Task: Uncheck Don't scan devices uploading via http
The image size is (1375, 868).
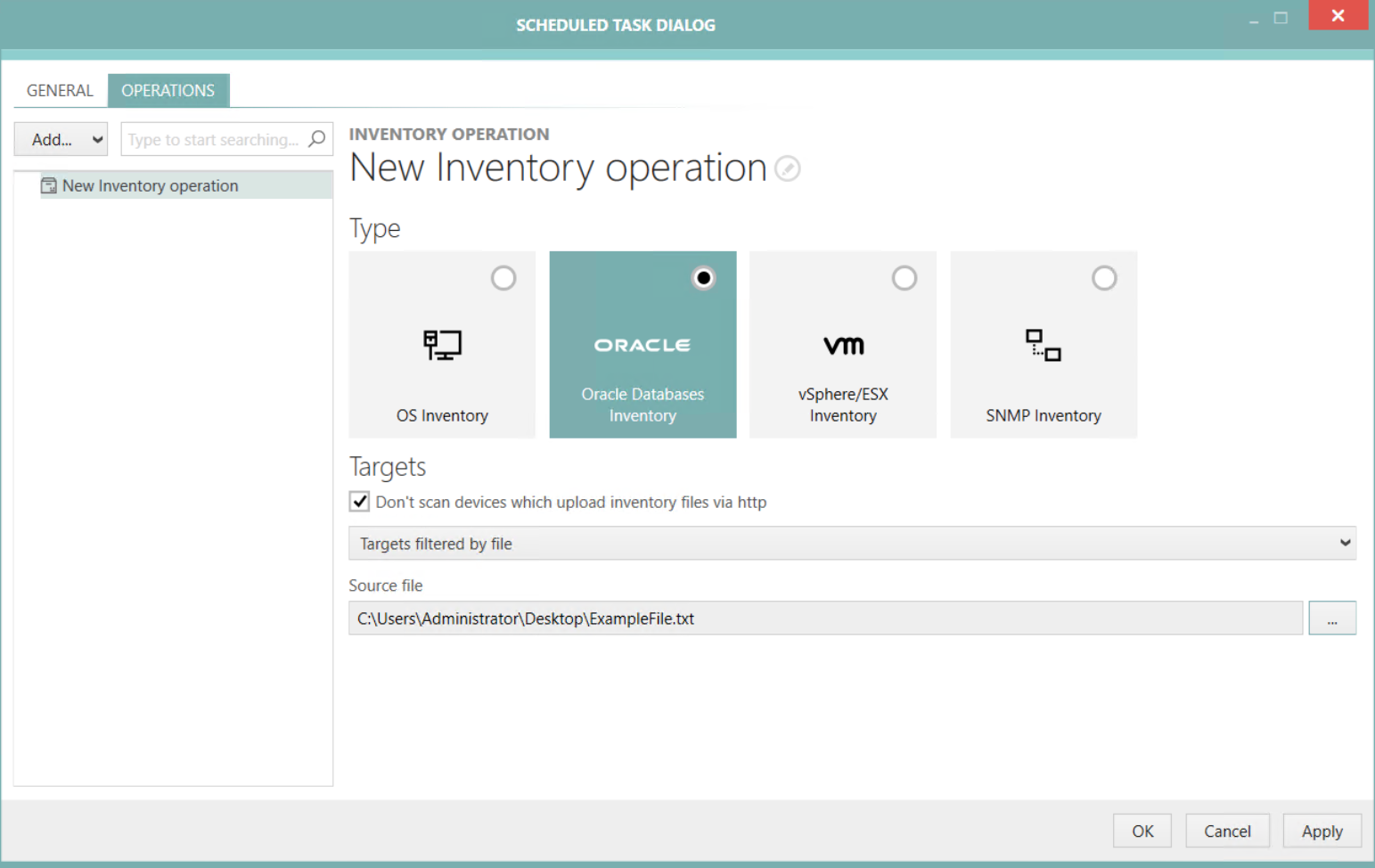Action: tap(359, 502)
